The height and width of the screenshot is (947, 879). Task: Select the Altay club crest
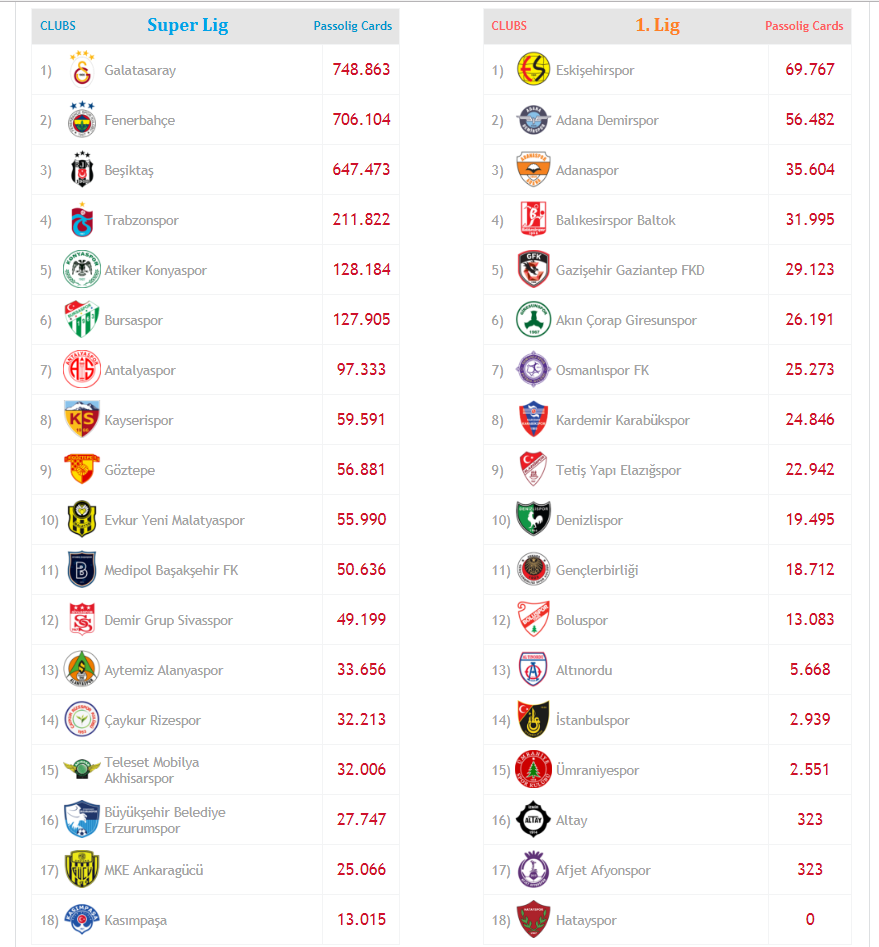pos(533,820)
